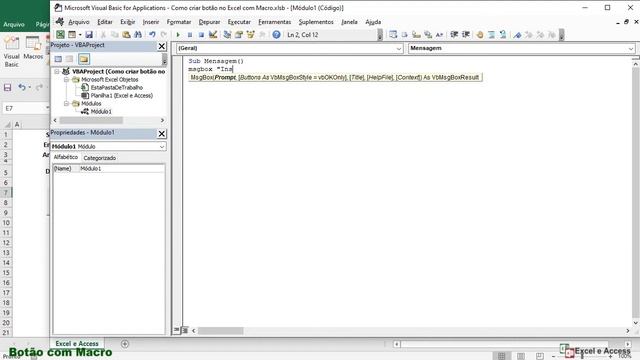Image resolution: width=640 pixels, height=360 pixels.
Task: Toggle bookmark with the blue flag icon
Action: tap(517, 35)
